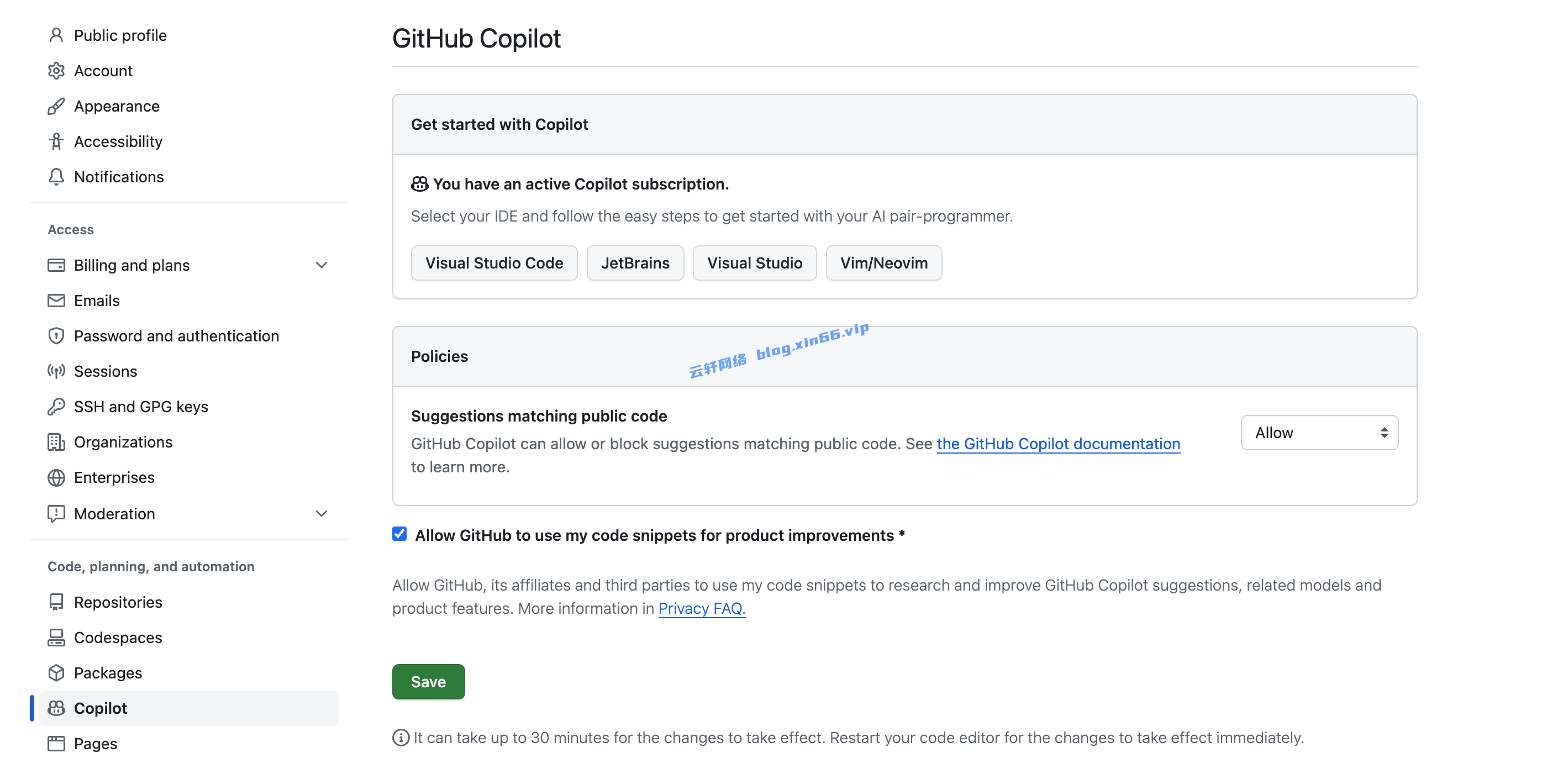The image size is (1568, 758).
Task: Click the Moderation label in sidebar
Action: coord(114,513)
